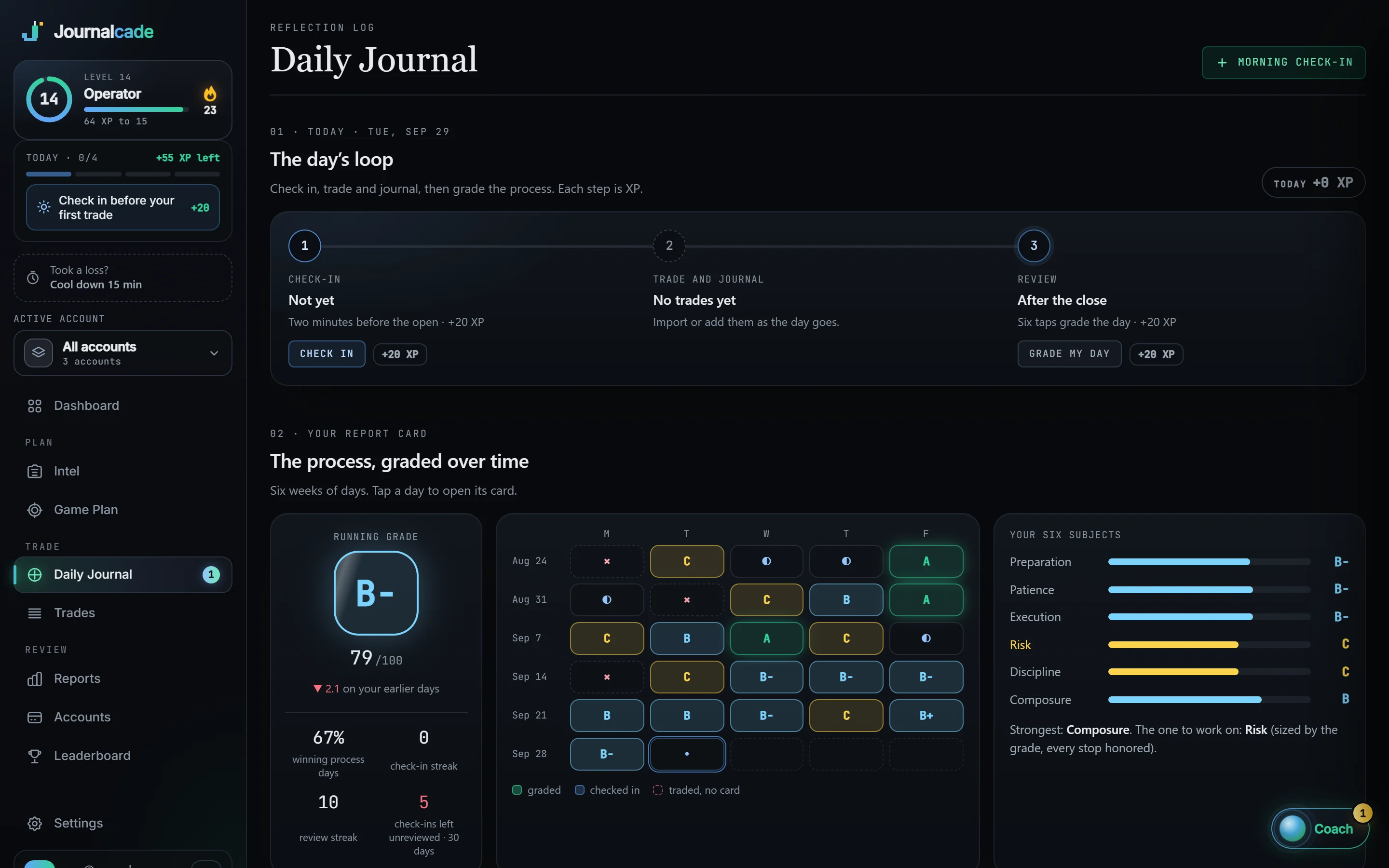
Task: Start the 15 min cool down
Action: (123, 278)
